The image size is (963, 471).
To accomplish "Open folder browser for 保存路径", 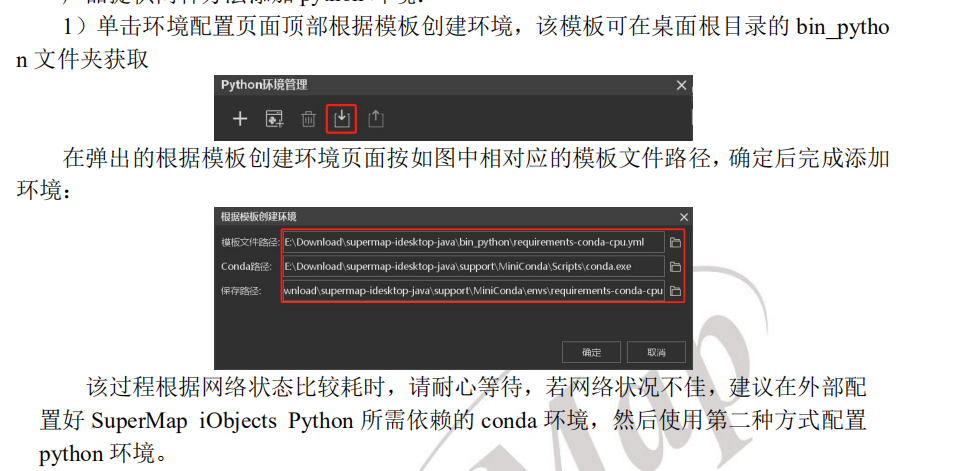I will click(x=676, y=290).
